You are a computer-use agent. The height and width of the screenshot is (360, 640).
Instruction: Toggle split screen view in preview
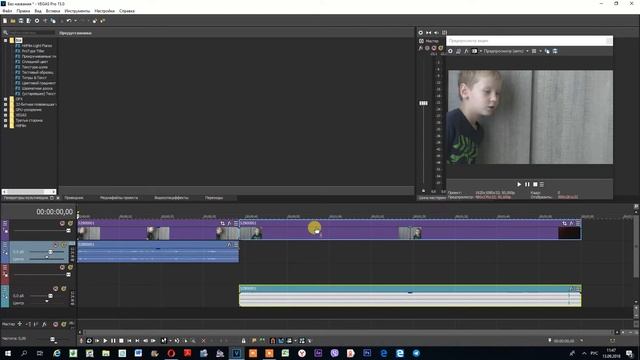pos(474,51)
